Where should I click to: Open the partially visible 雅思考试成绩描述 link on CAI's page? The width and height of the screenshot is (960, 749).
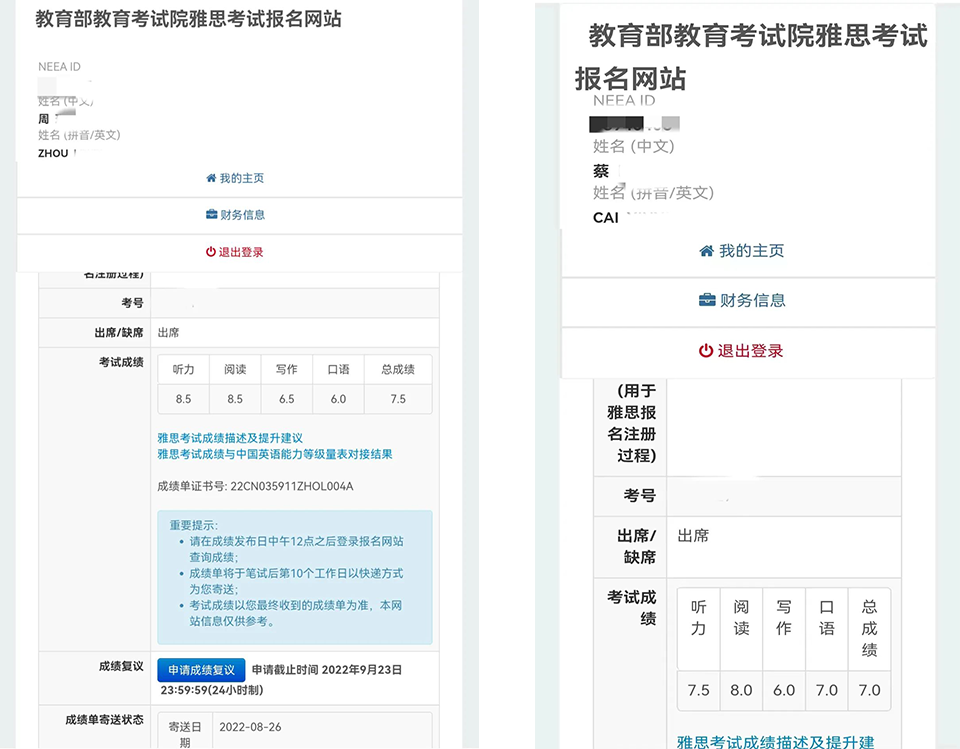click(775, 741)
